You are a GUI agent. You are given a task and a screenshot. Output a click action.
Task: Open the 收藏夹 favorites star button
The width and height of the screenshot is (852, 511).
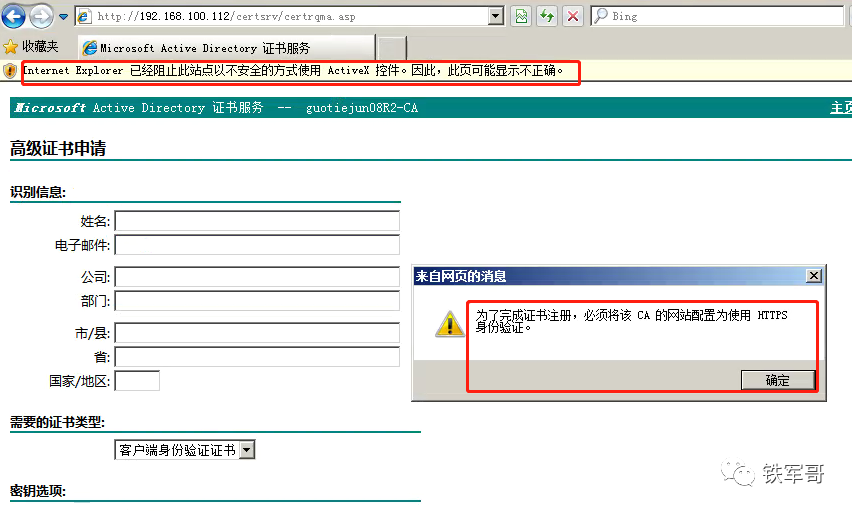[x=31, y=47]
